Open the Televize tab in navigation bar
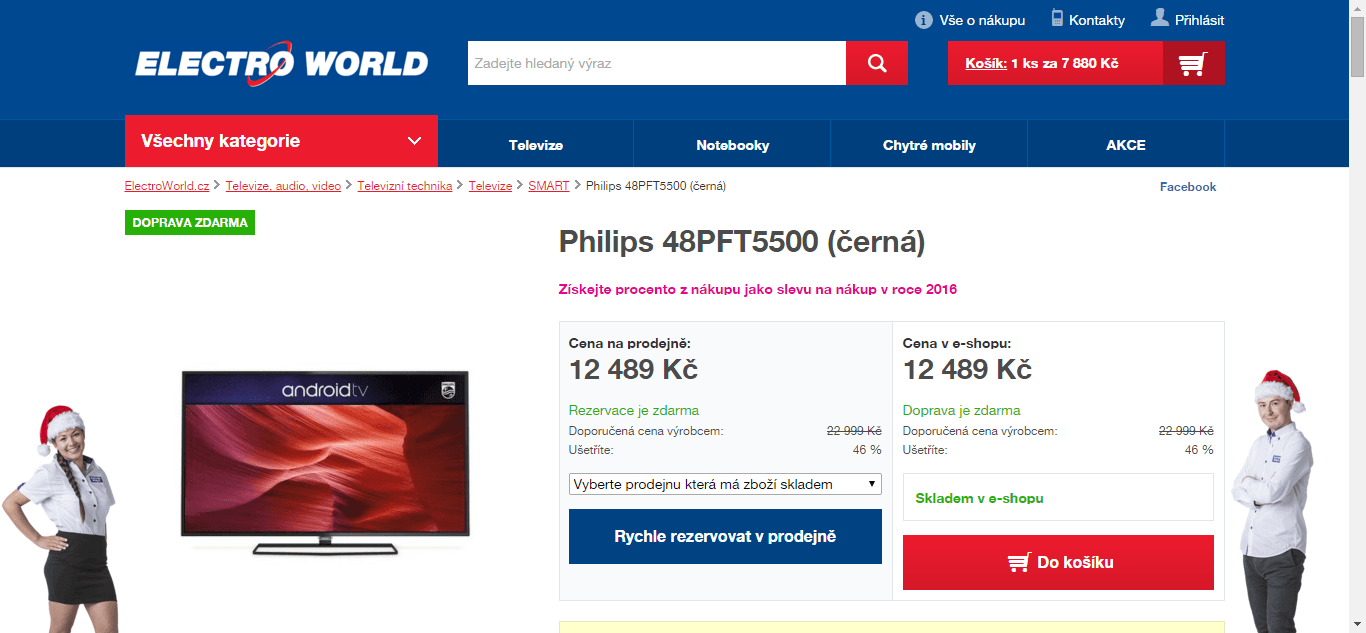The width and height of the screenshot is (1366, 633). [x=536, y=145]
